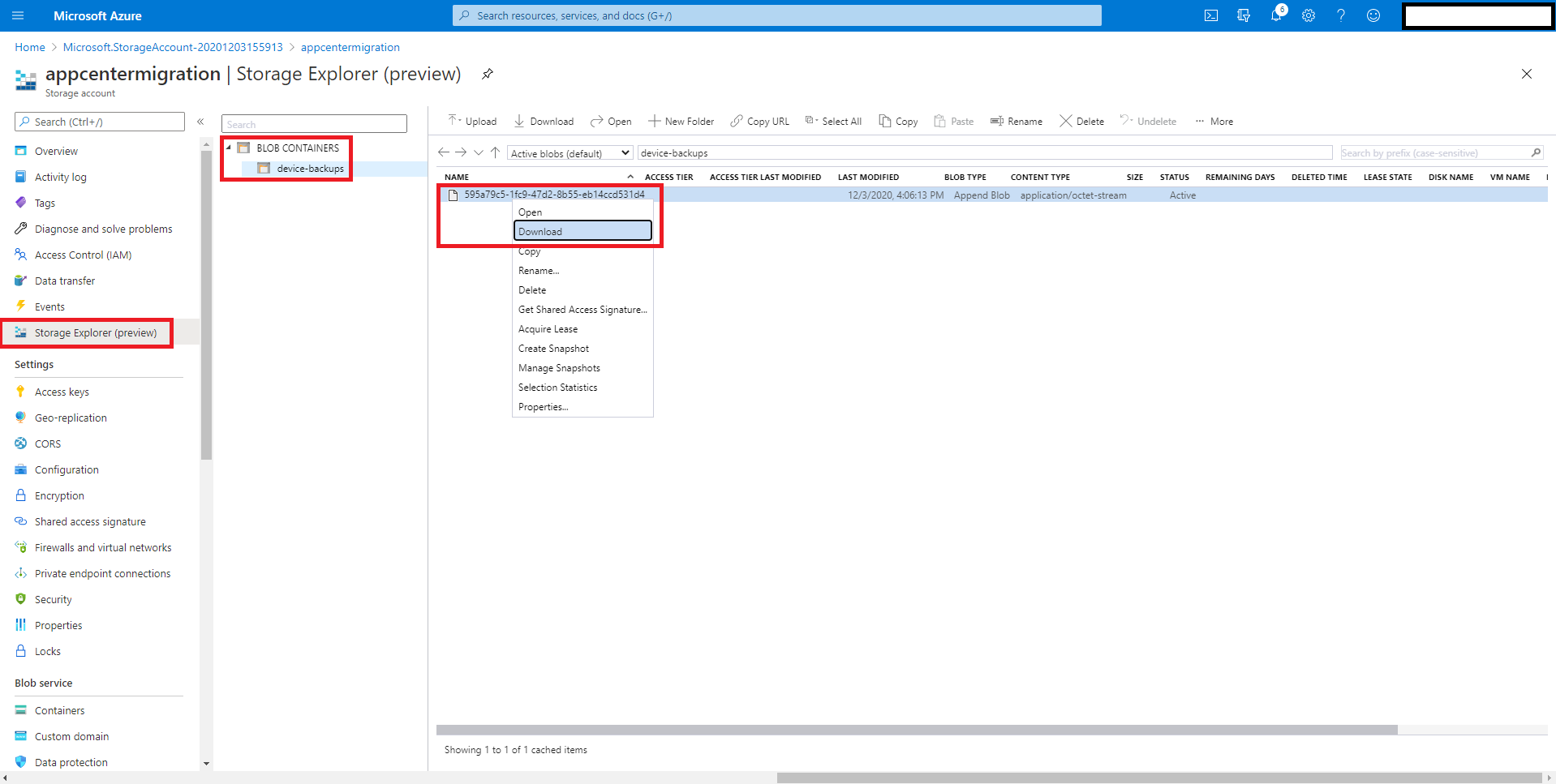Viewport: 1556px width, 784px height.
Task: Click Copy URL in toolbar
Action: 759,122
